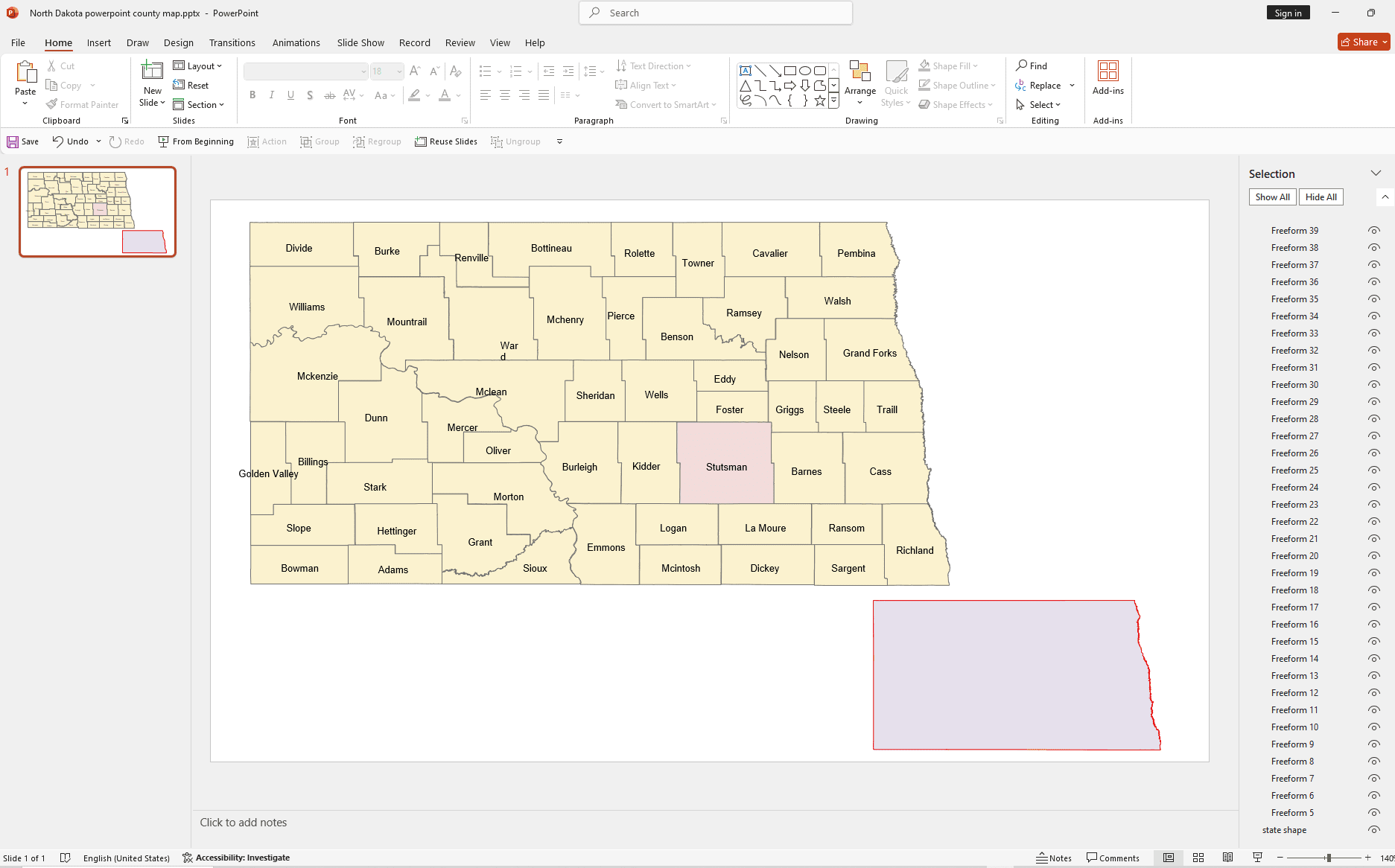Click the Share button
1395x868 pixels.
1363,42
